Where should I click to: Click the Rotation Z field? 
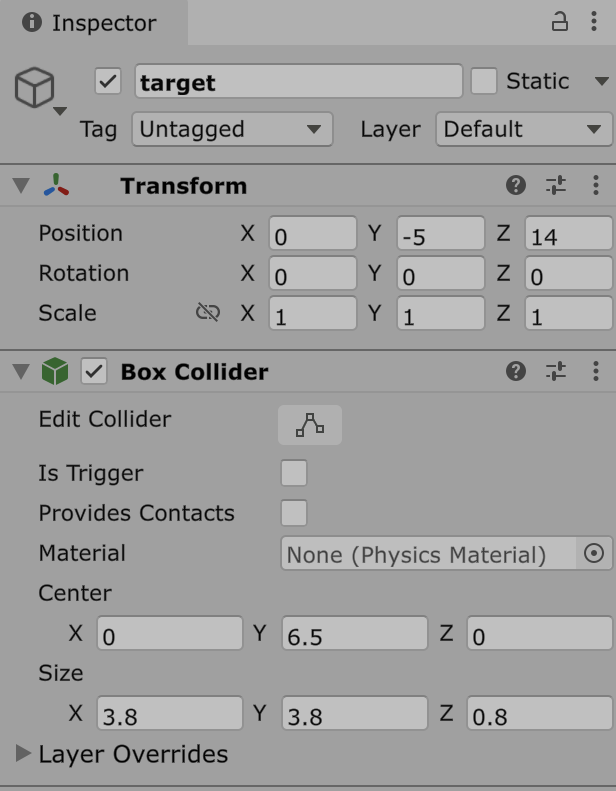569,273
